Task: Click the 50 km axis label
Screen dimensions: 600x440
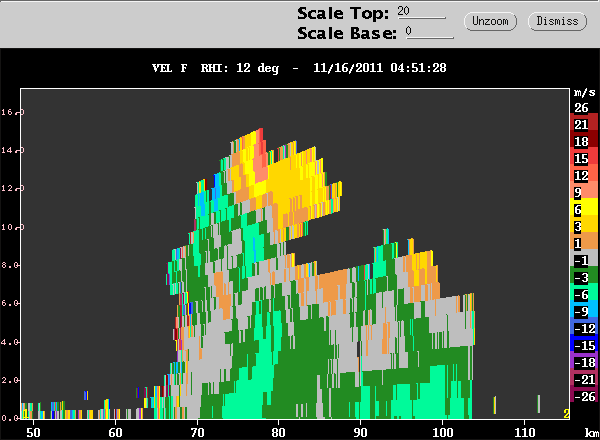Action: pyautogui.click(x=33, y=433)
